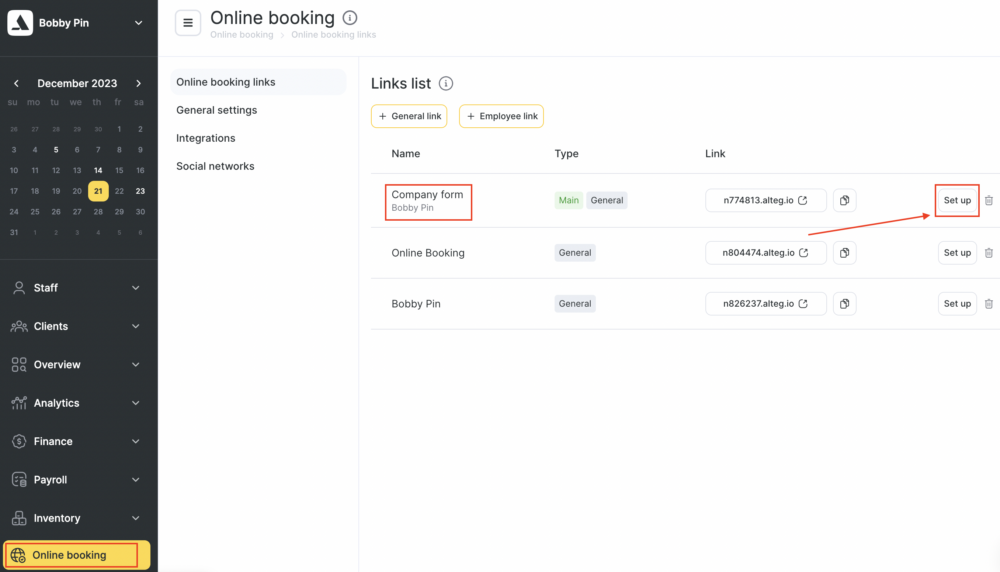
Task: Go to next month in calendar
Action: point(139,84)
